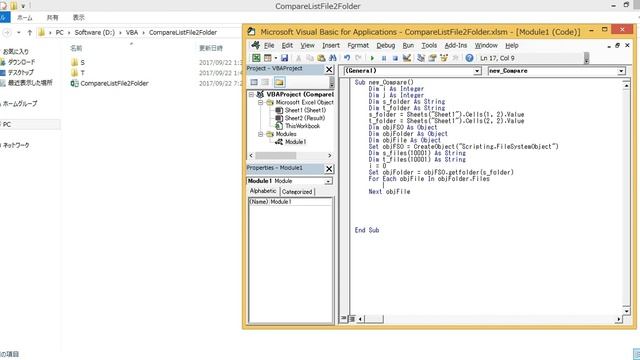Click the Cut scissors icon
Screen dimensions: 640x360
click(298, 58)
